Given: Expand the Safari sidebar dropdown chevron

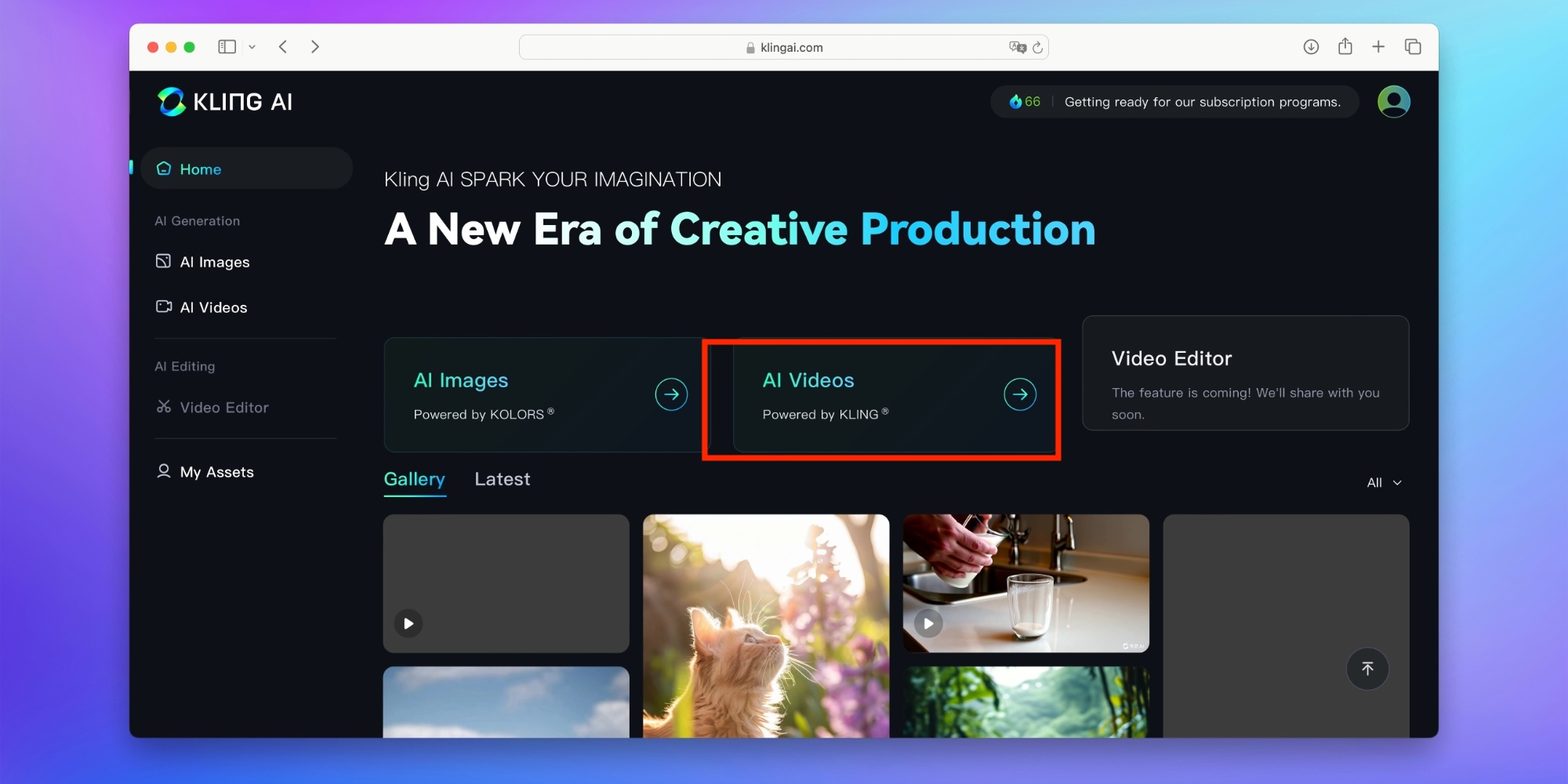Looking at the screenshot, I should (252, 47).
